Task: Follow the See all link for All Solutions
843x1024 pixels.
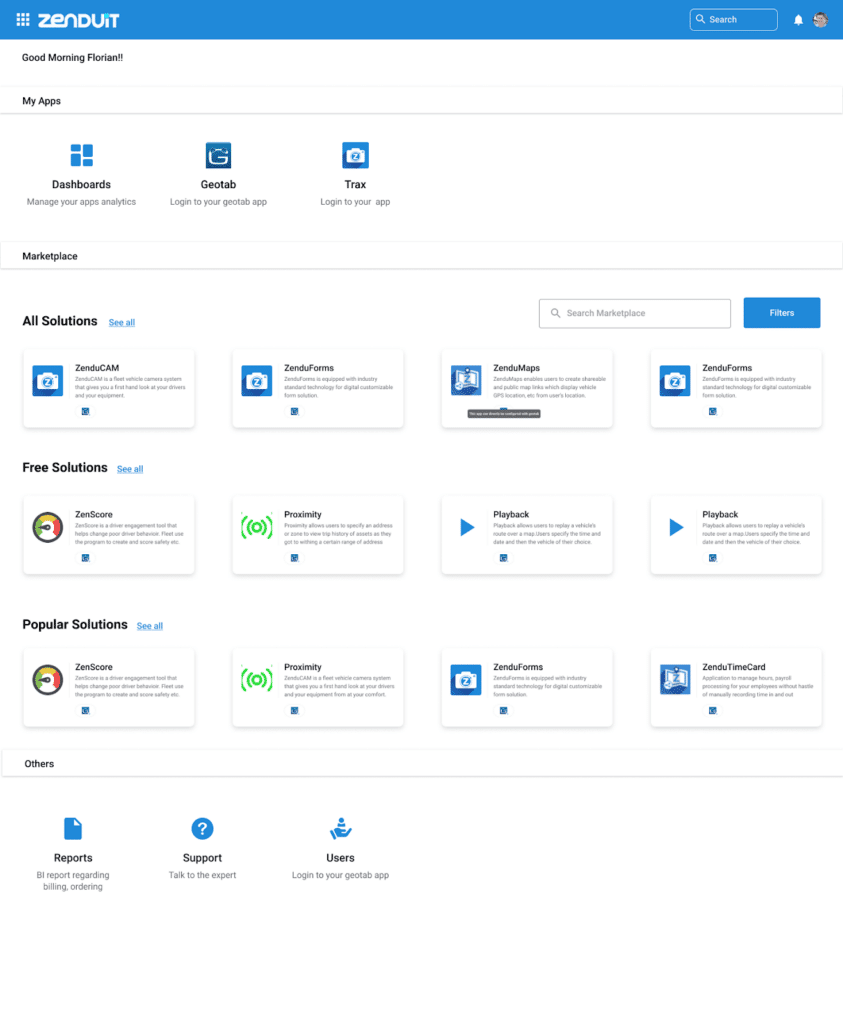Action: (x=121, y=323)
